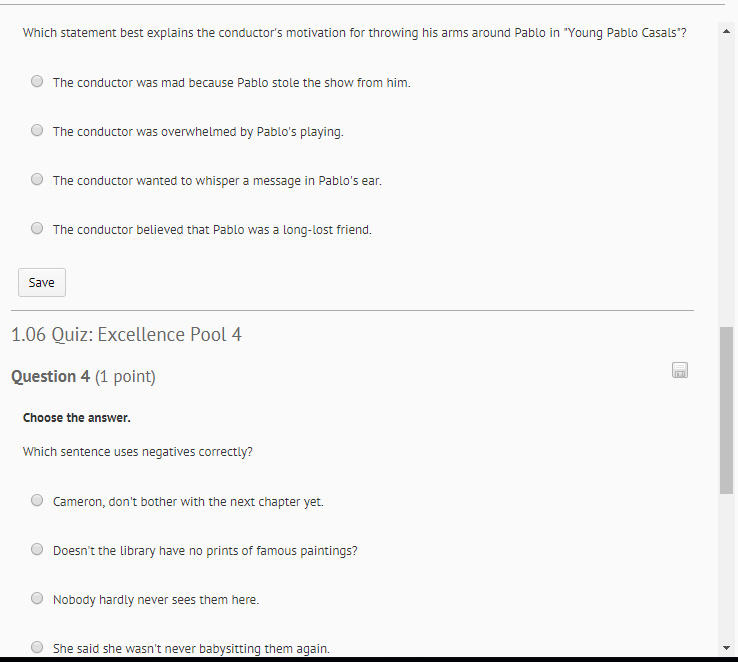Select 'Cameron, don't bother' radio option
738x662 pixels.
37,501
